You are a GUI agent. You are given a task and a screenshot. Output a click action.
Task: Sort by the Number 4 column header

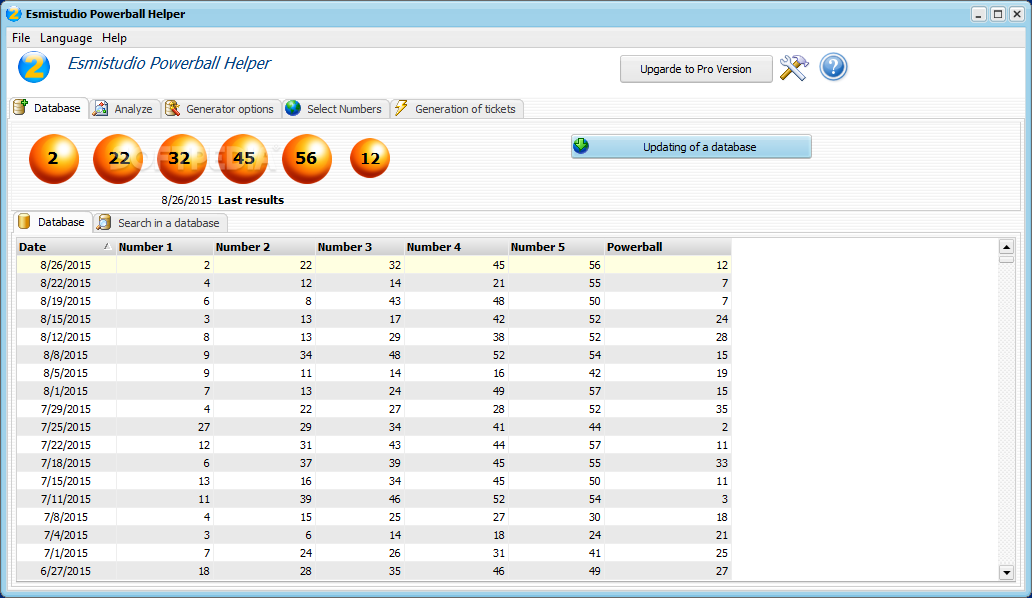pyautogui.click(x=456, y=247)
